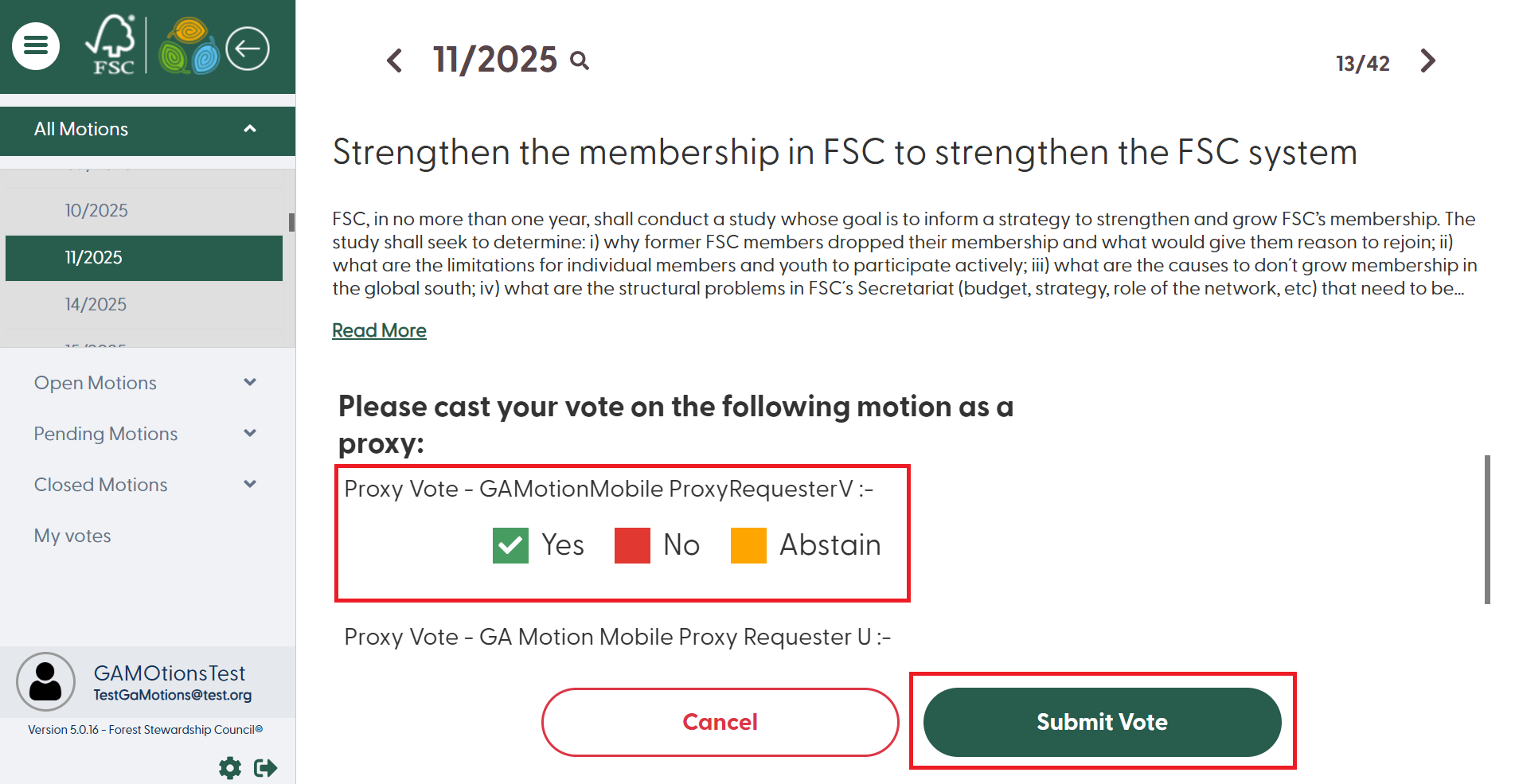Click the circled back arrow icon
This screenshot has width=1515, height=784.
(248, 49)
